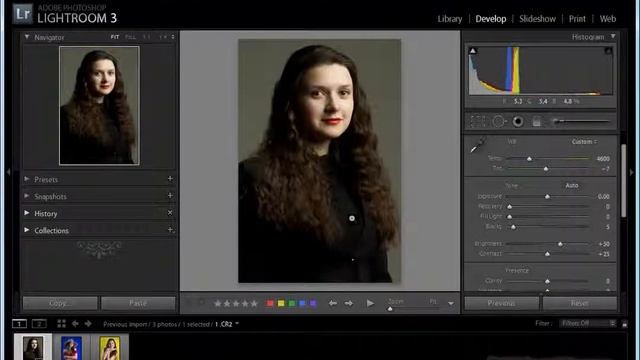This screenshot has height=360, width=640.
Task: Set rating to three stars
Action: point(236,303)
